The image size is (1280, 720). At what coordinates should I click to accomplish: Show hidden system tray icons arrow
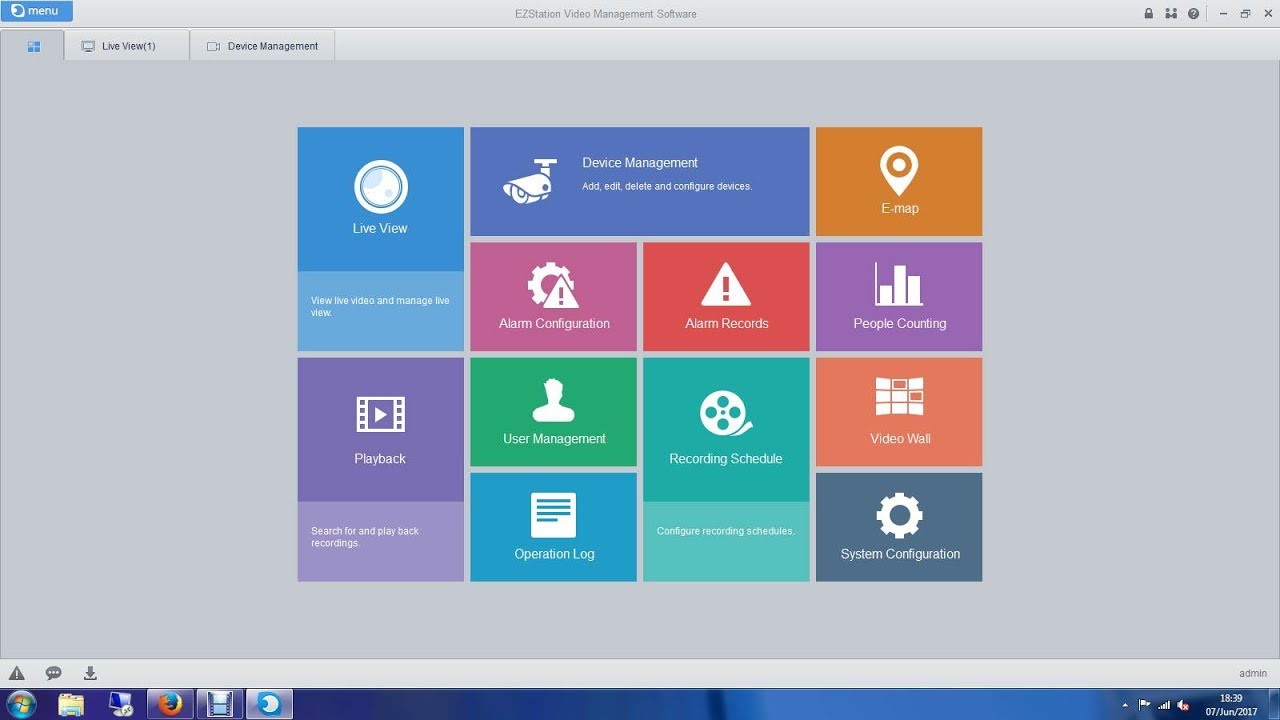point(1126,704)
